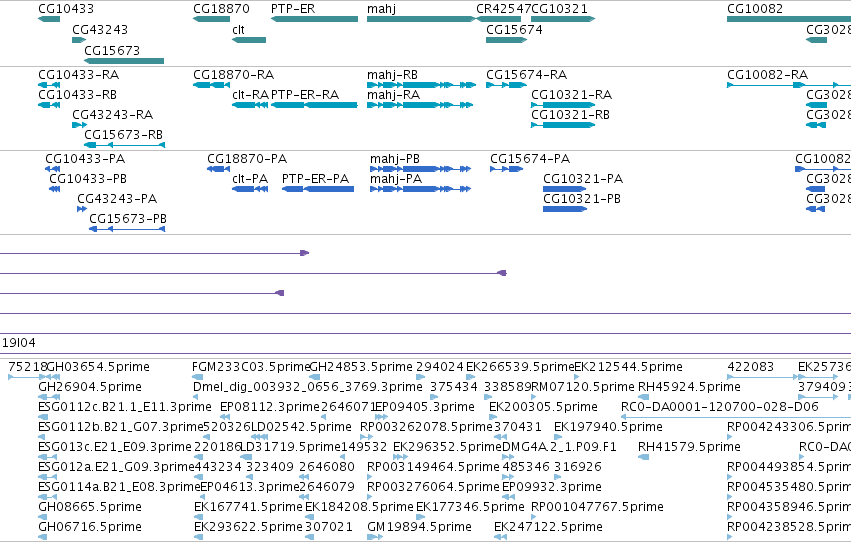The image size is (851, 542).
Task: Select the clt-RA transcript label
Action: 250,94
